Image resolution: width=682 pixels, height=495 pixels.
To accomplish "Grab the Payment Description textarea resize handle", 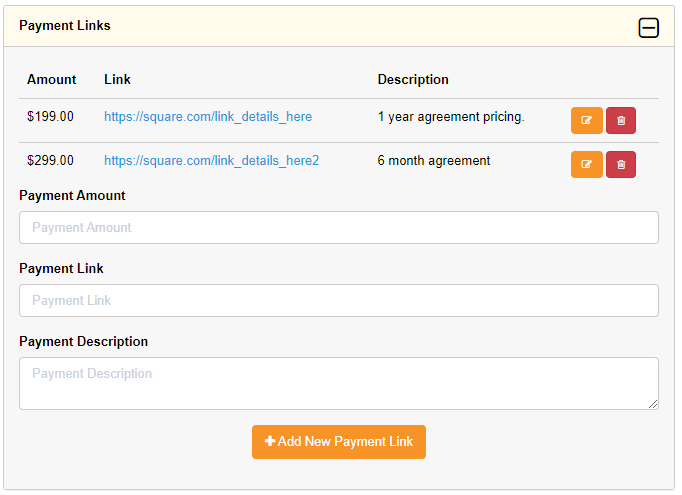I will pos(653,404).
